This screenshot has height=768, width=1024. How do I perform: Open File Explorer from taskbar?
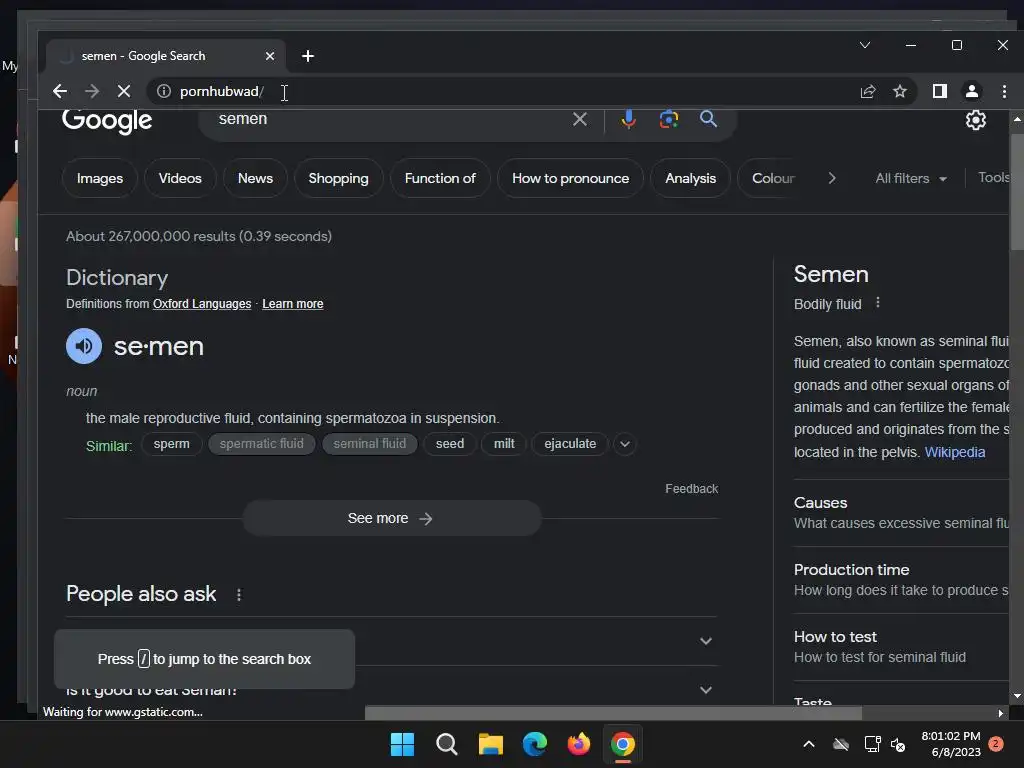point(490,744)
